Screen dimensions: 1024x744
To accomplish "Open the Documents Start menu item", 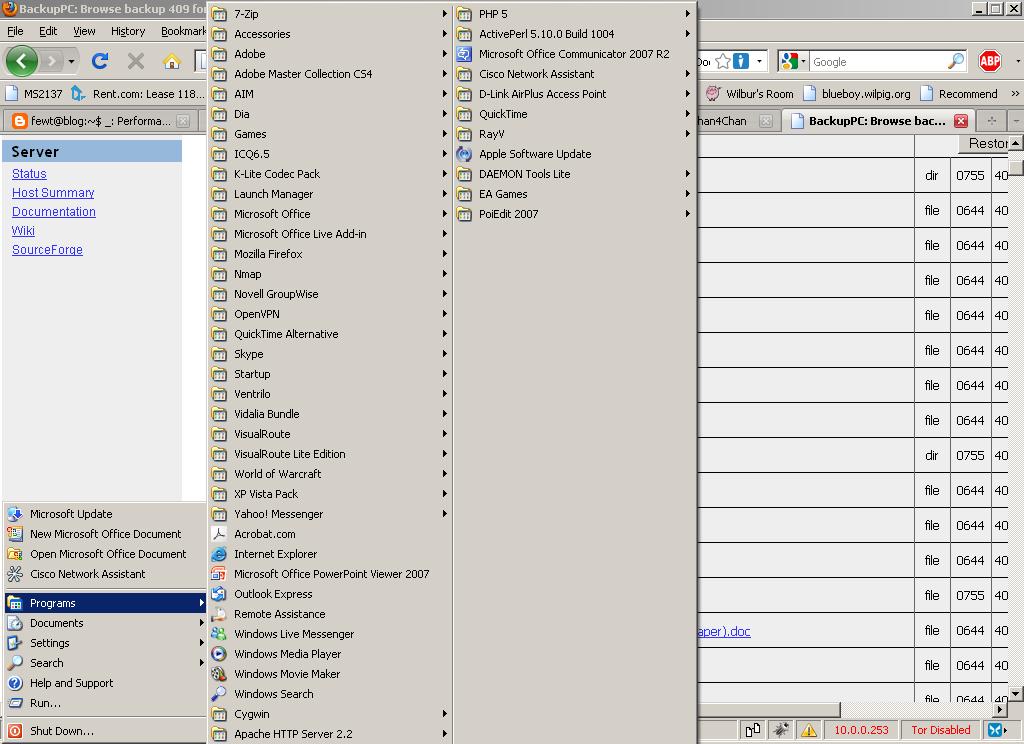I will [x=105, y=623].
